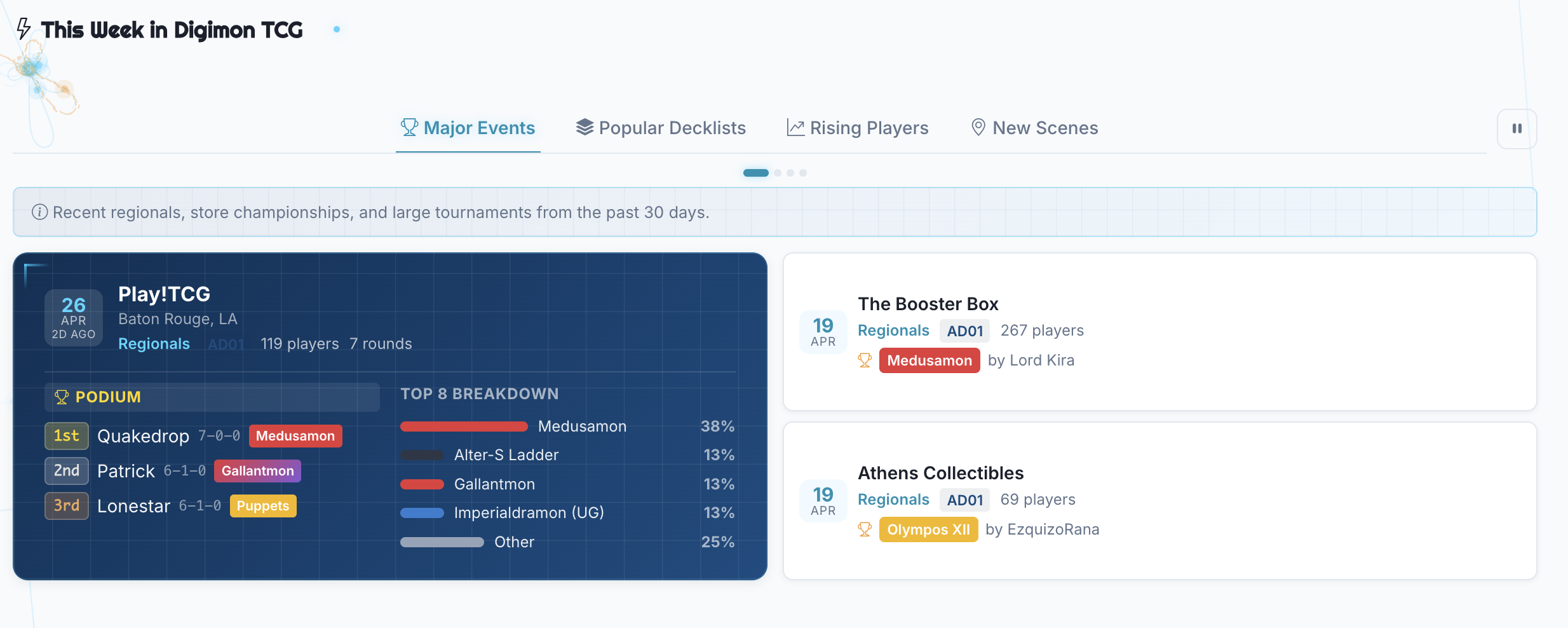Click the trophy icon in Athens Collectibles card
This screenshot has width=1568, height=628.
(865, 529)
